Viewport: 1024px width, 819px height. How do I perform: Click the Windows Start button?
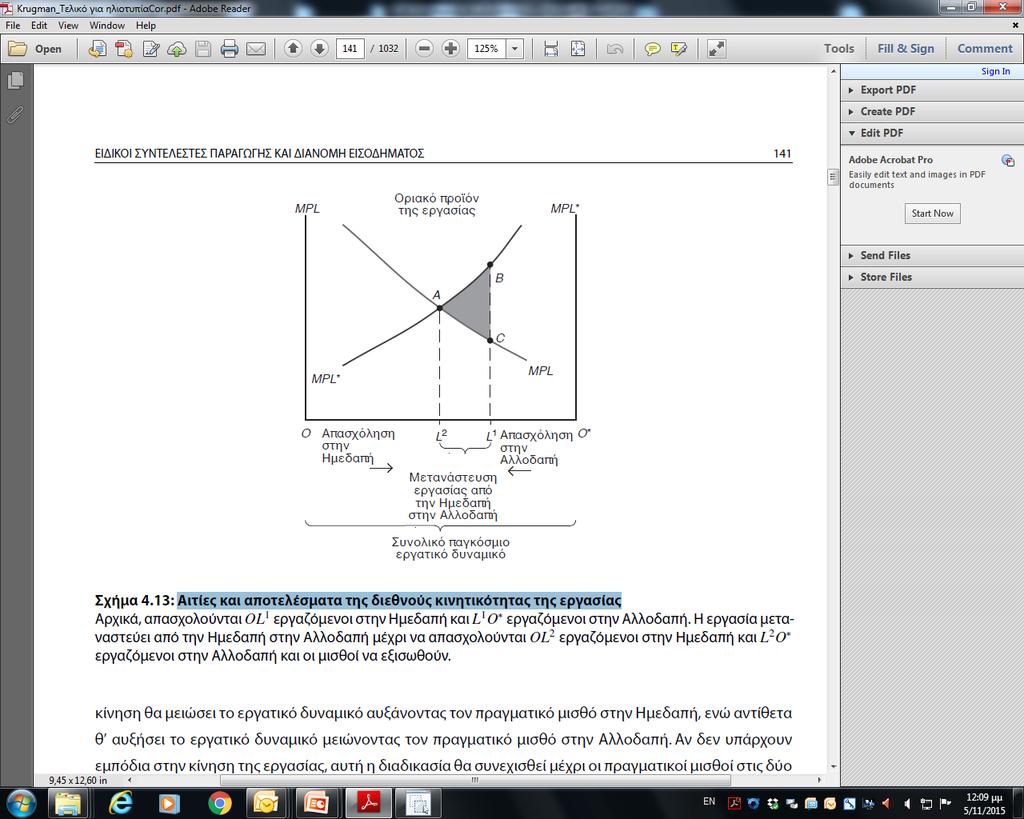[20, 803]
